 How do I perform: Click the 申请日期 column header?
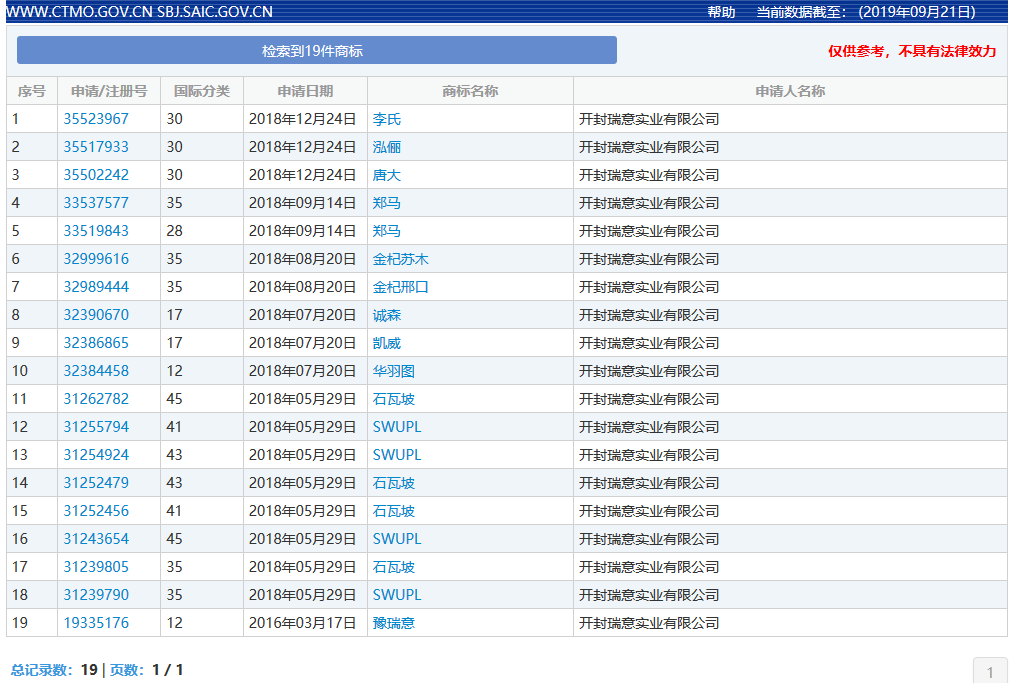305,91
